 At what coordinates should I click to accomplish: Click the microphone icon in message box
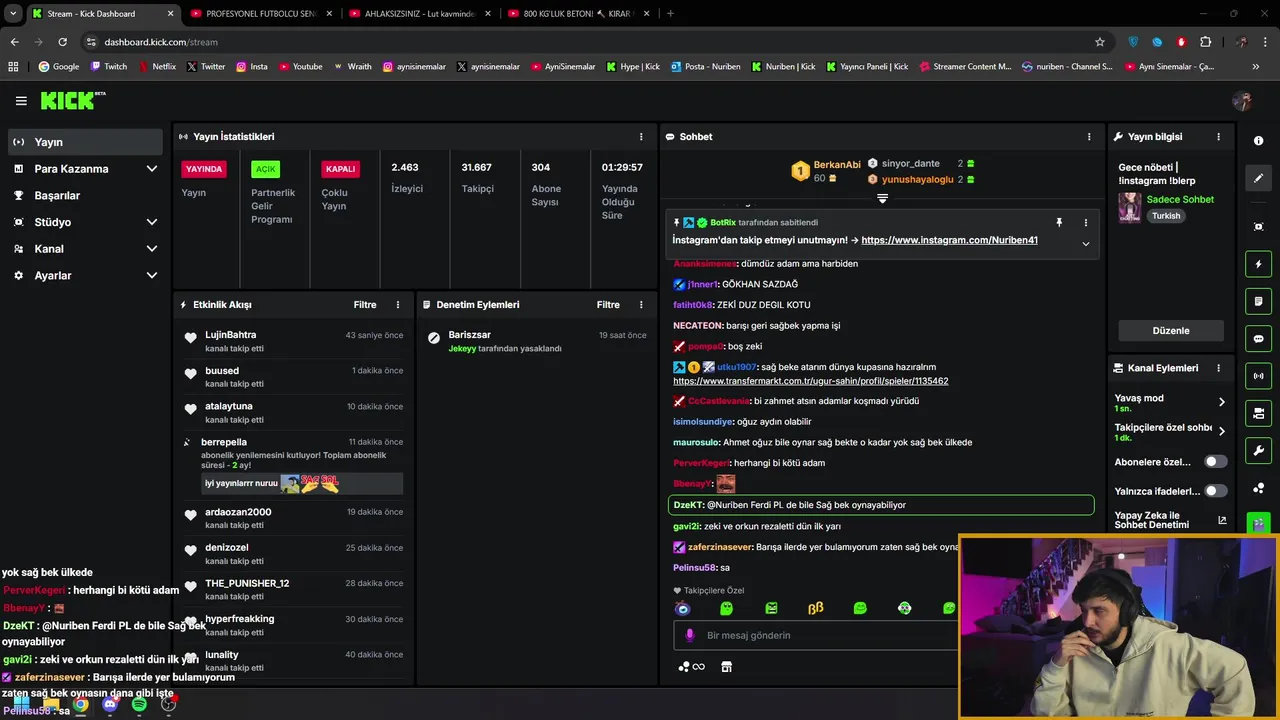[x=689, y=635]
